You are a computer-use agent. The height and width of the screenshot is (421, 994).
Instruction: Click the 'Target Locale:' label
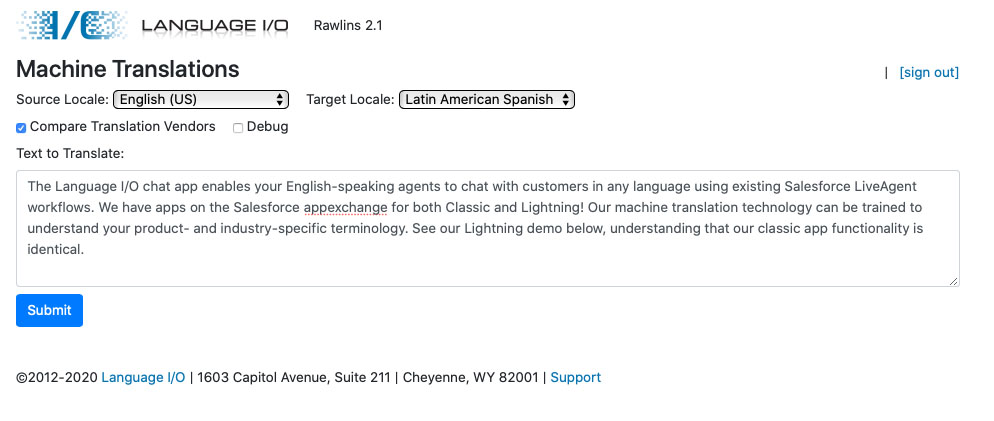tap(350, 100)
